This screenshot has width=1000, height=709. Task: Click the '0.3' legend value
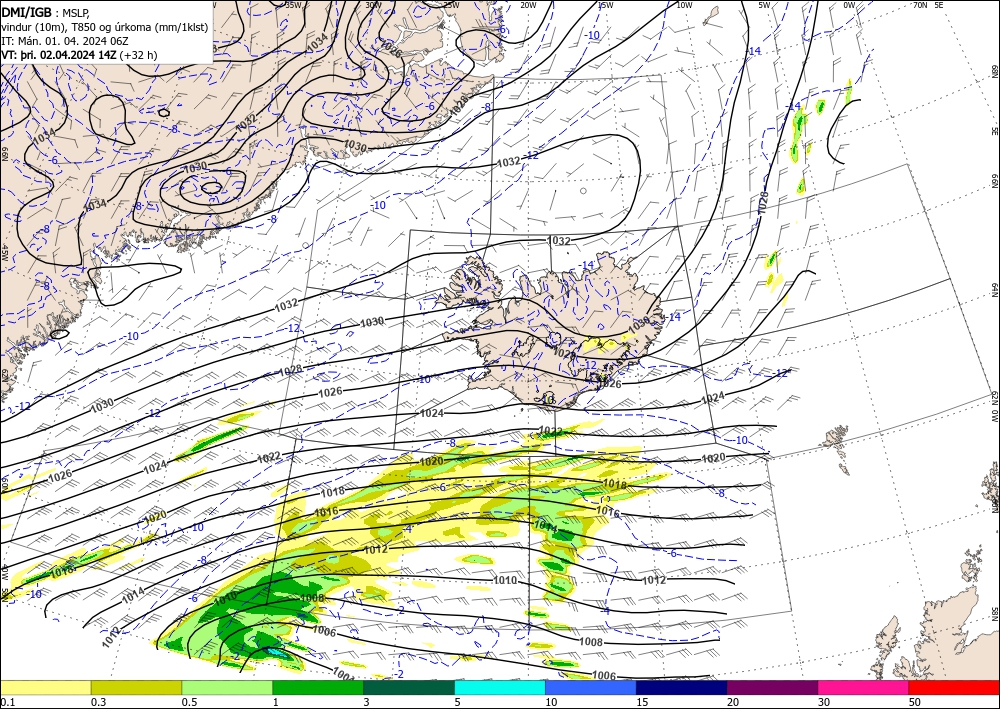click(x=98, y=702)
